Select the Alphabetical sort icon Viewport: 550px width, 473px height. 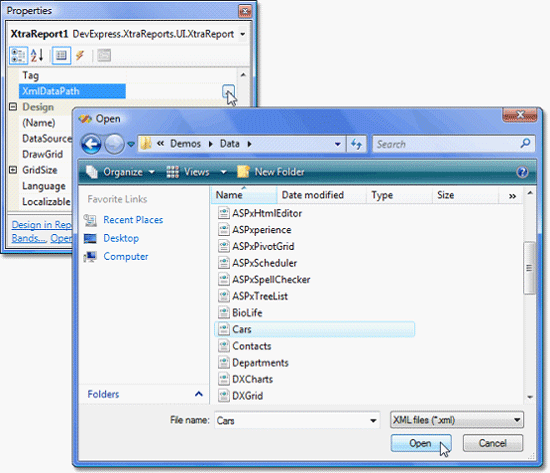(37, 55)
